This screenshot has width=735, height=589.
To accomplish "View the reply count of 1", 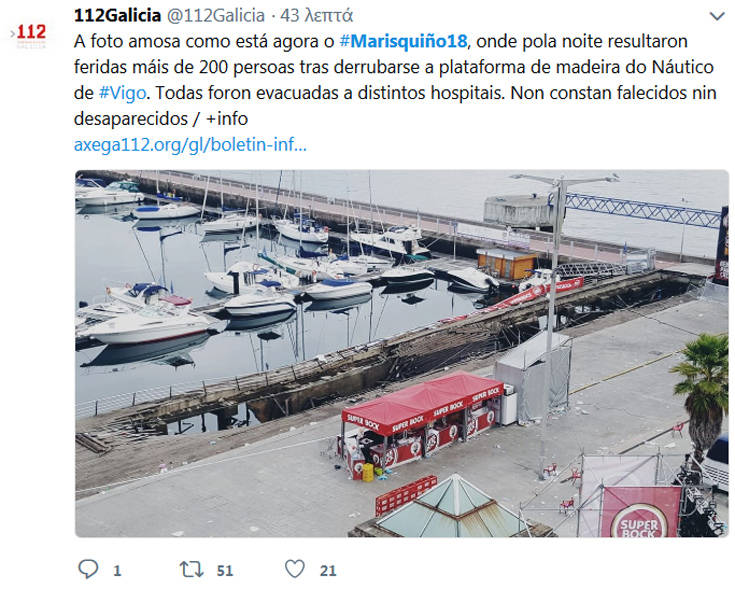I will tap(117, 571).
